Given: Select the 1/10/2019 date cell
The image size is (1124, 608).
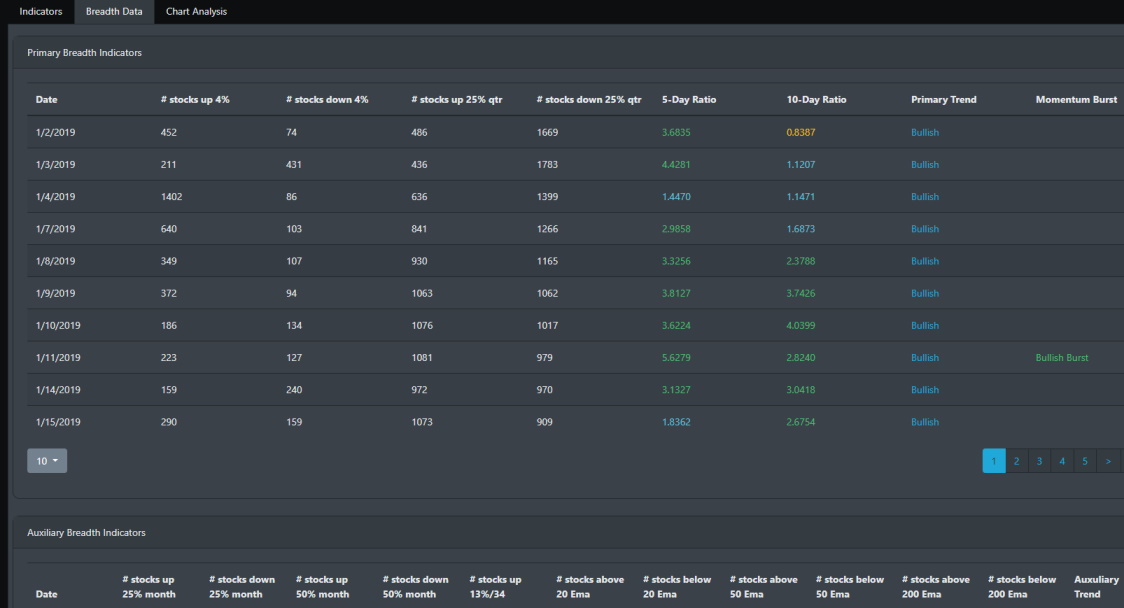Looking at the screenshot, I should 58,326.
